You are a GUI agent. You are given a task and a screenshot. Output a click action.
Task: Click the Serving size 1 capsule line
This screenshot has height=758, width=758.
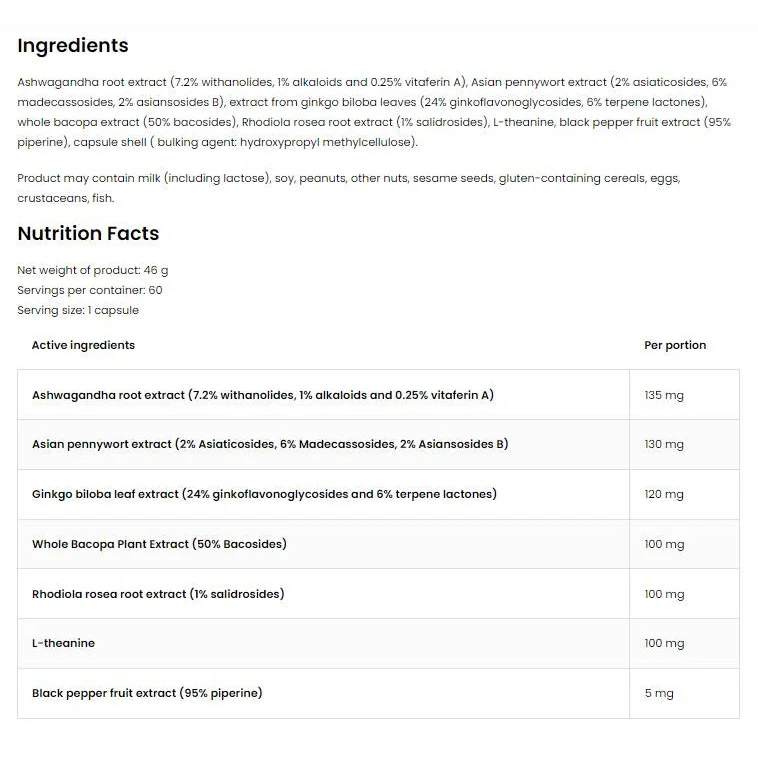tap(78, 310)
